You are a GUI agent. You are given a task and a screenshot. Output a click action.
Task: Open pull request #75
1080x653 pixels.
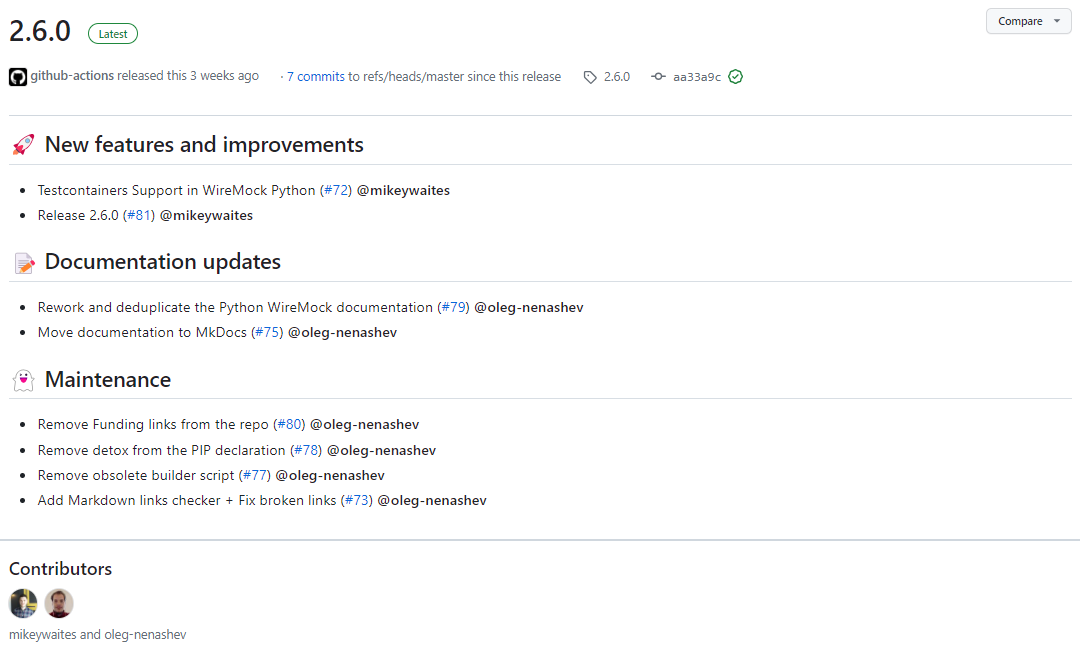tap(267, 332)
